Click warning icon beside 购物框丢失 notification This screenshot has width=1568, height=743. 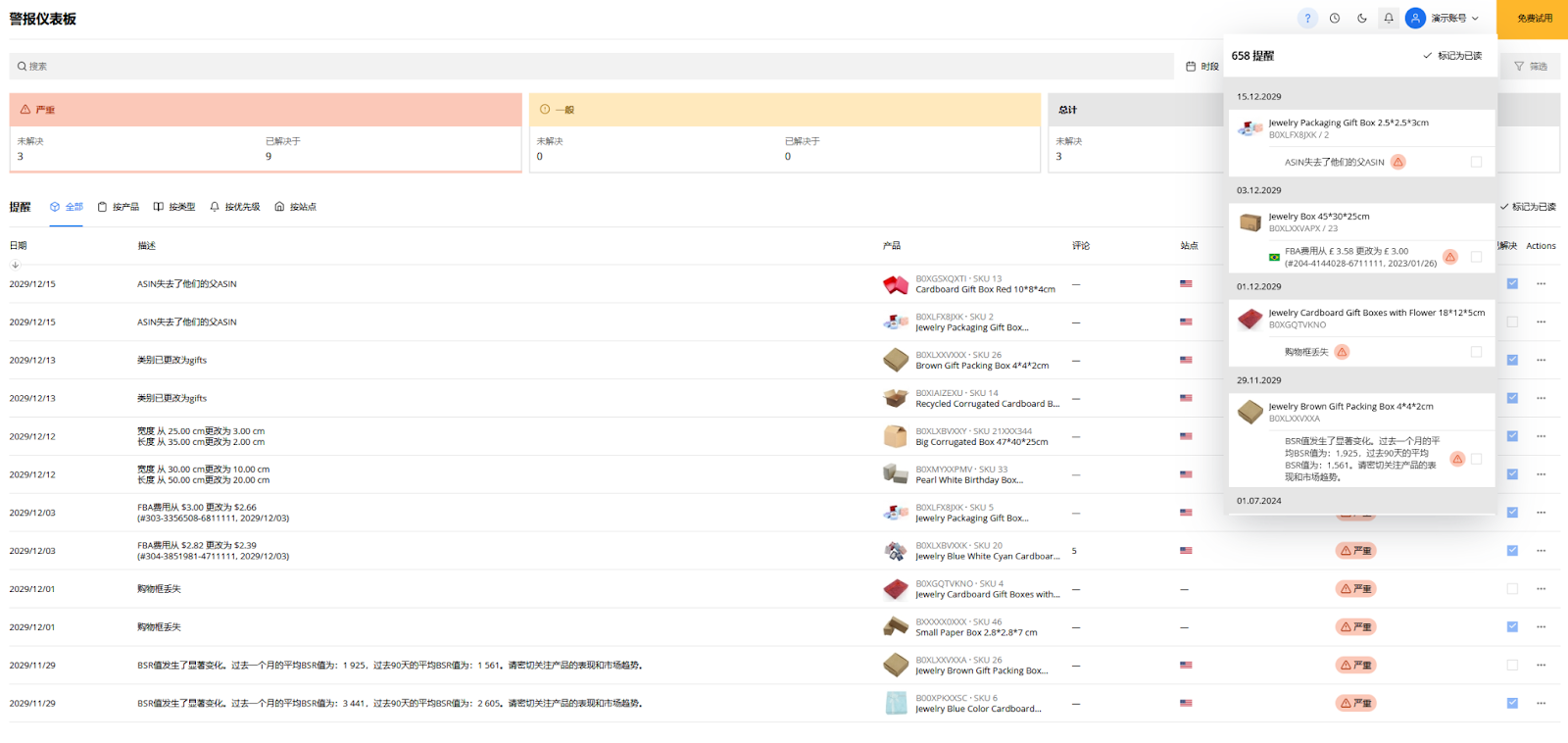(x=1343, y=352)
